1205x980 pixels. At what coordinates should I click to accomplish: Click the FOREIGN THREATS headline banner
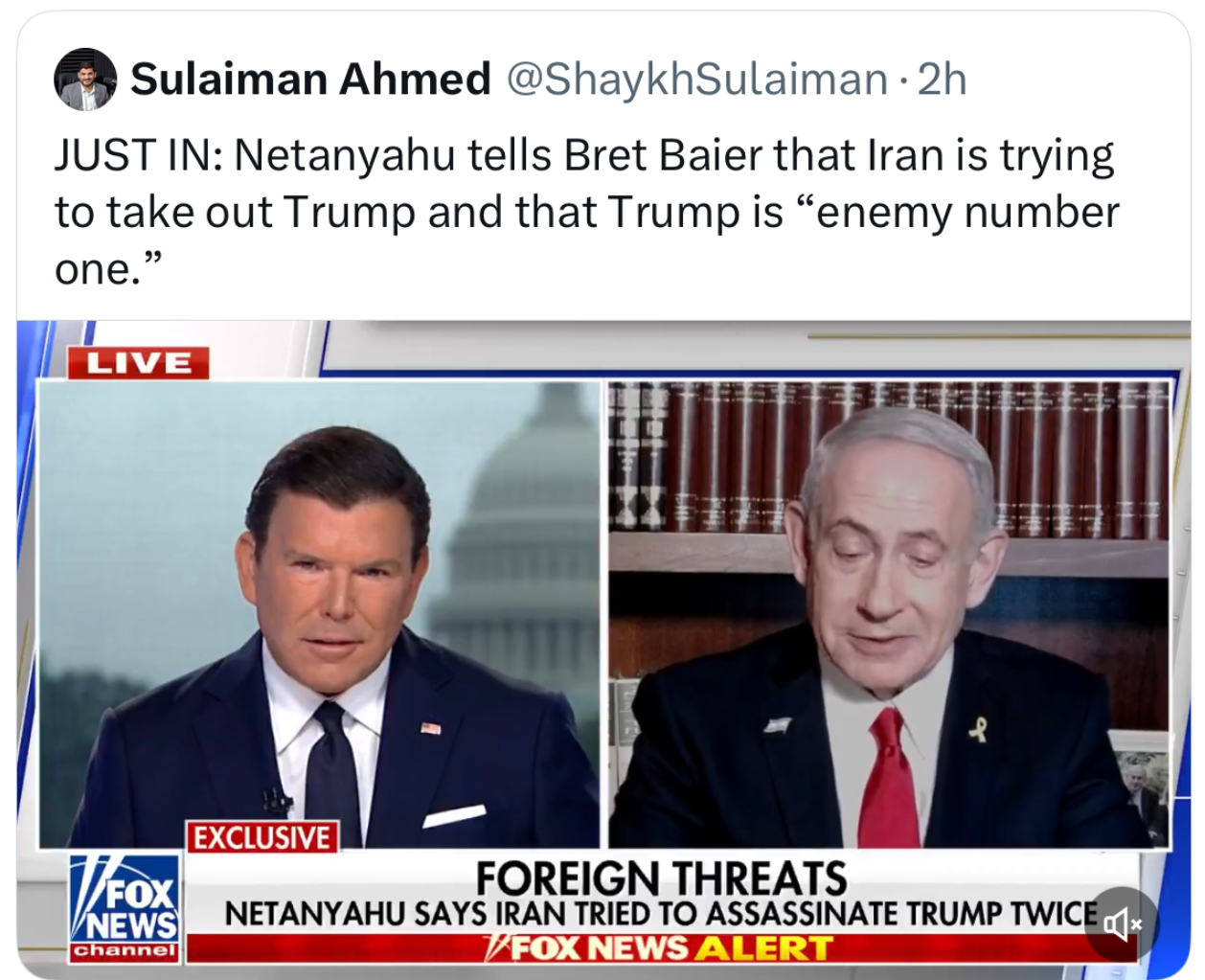coord(661,877)
